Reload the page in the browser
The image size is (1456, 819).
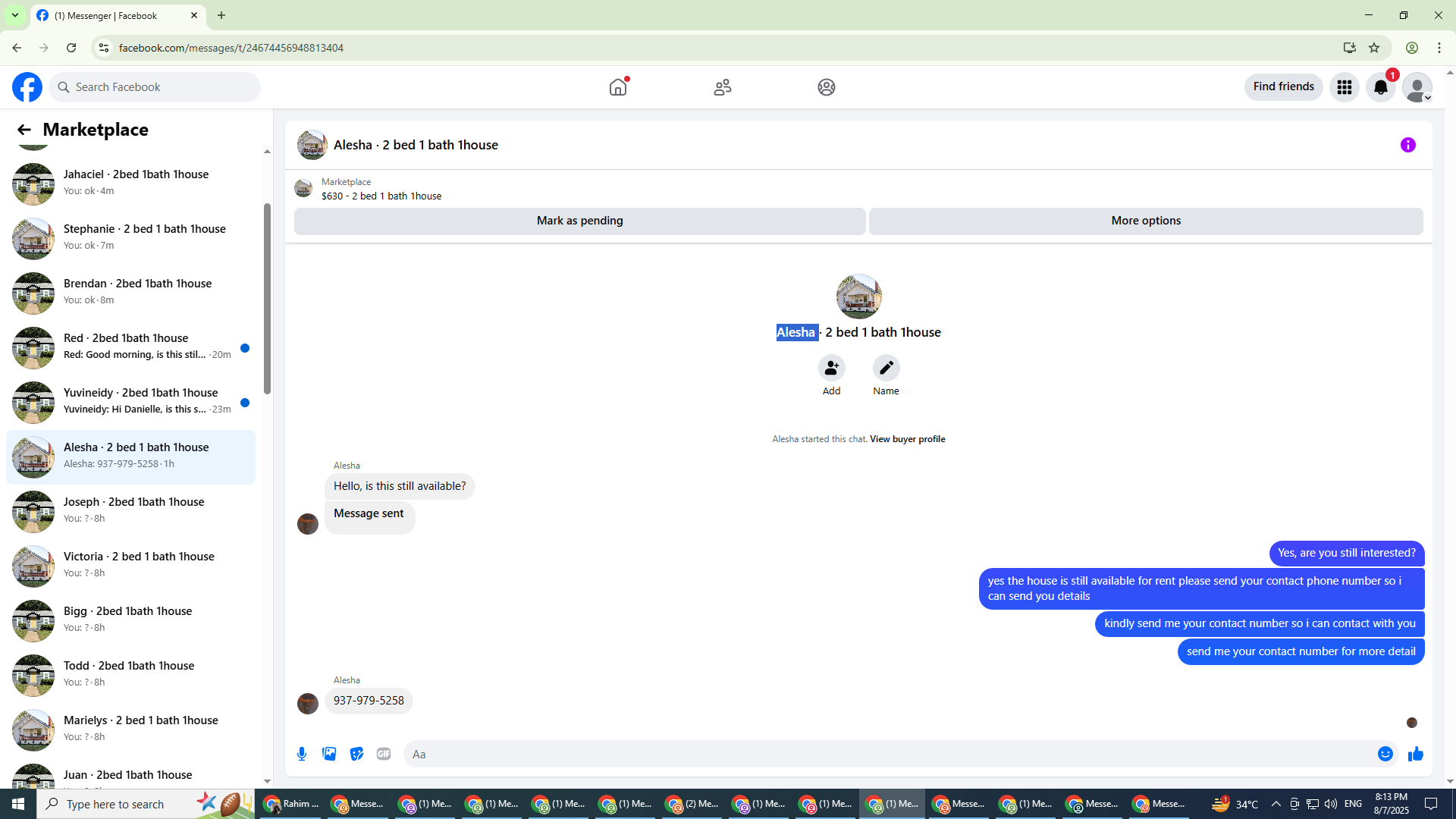click(71, 48)
